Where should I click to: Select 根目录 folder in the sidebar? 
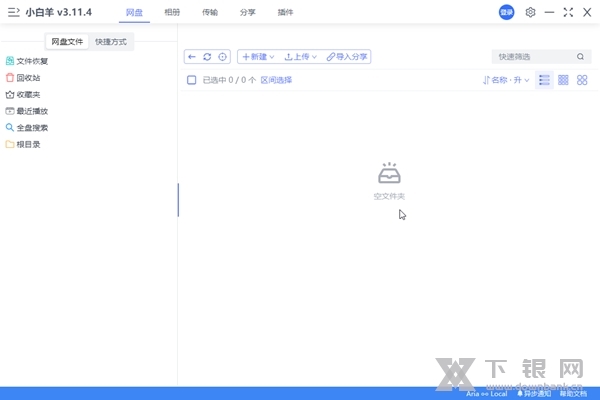(x=23, y=144)
